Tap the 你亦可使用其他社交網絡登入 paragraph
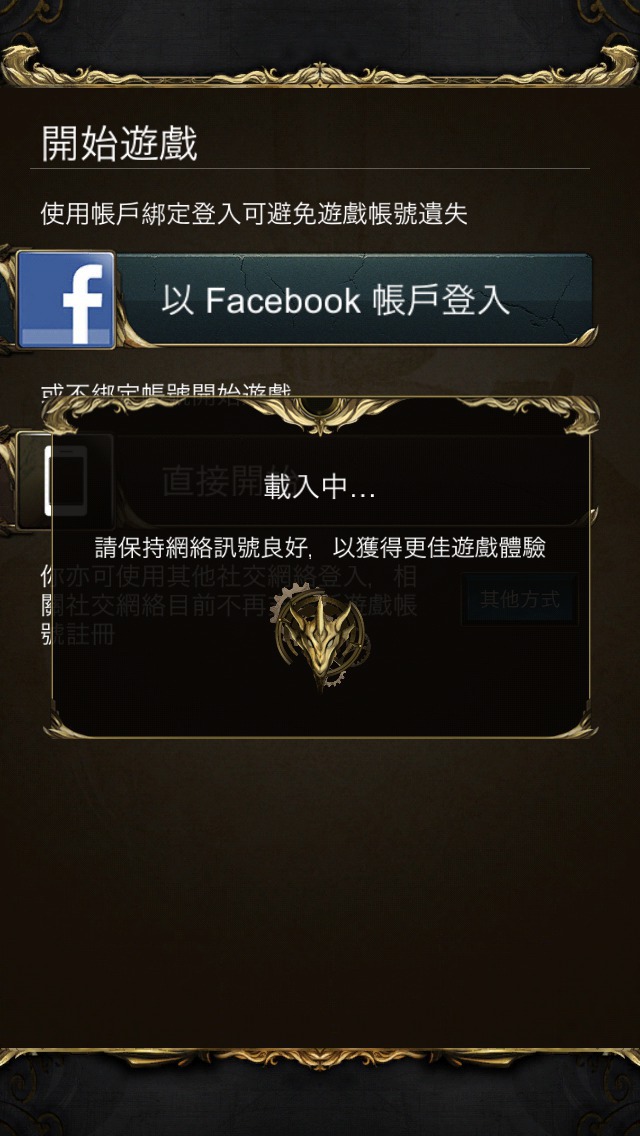640x1136 pixels. click(229, 606)
